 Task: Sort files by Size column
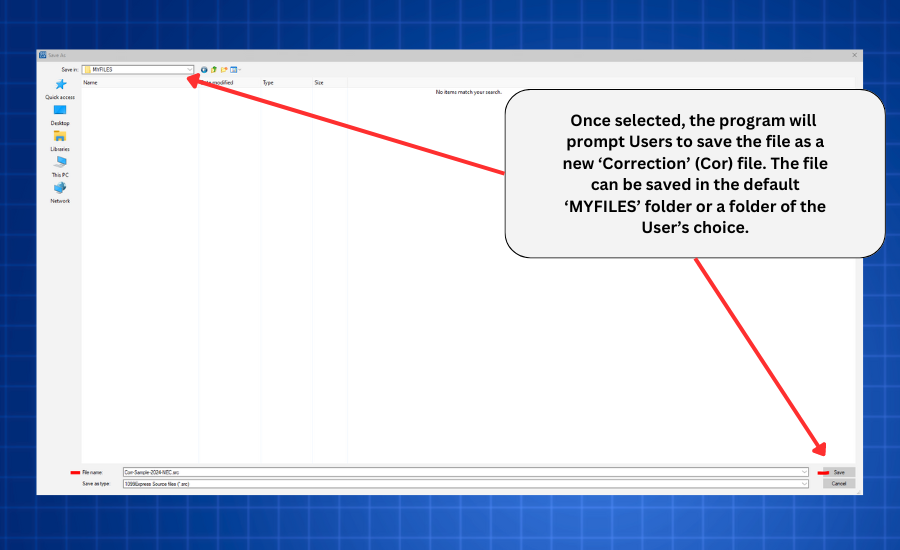pyautogui.click(x=319, y=82)
